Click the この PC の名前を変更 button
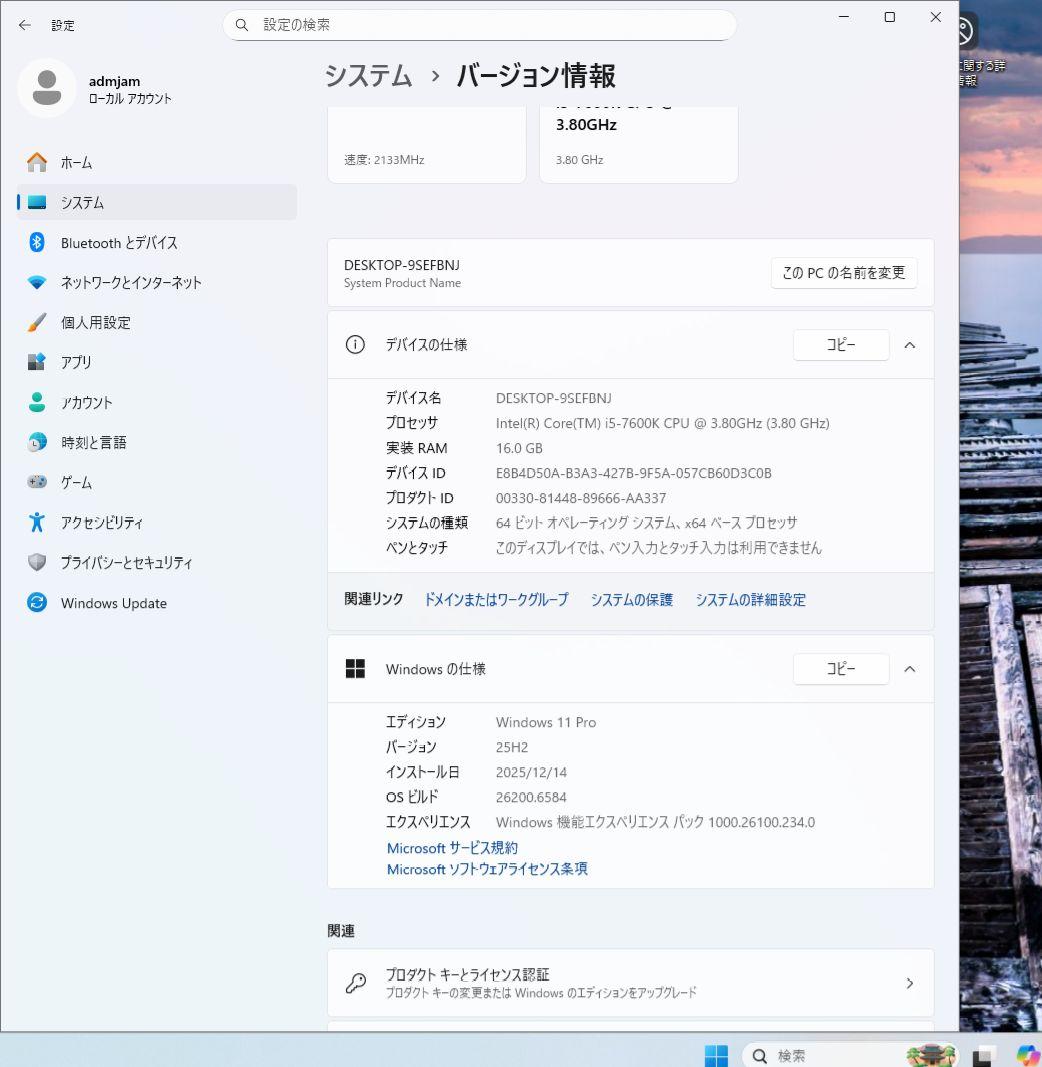Image resolution: width=1042 pixels, height=1067 pixels. coord(843,272)
